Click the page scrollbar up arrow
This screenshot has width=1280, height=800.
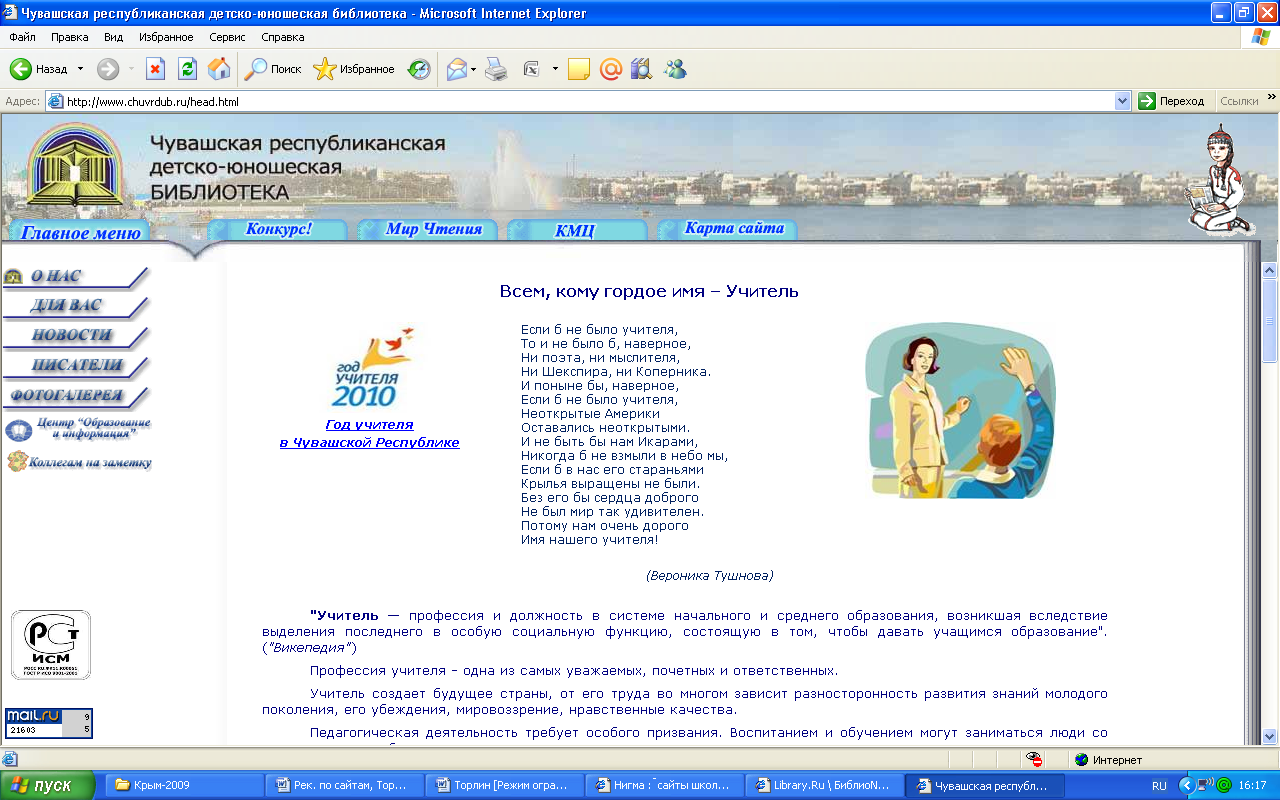click(1270, 270)
